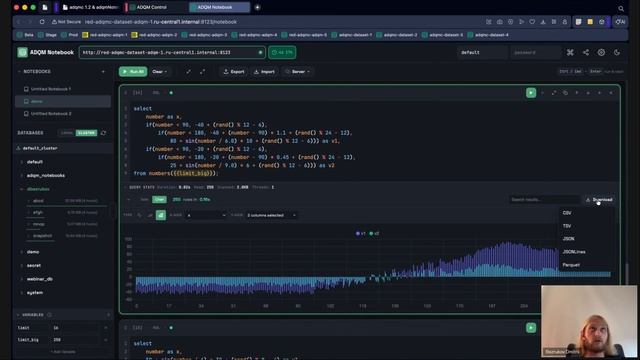Click the expand-all cells arrows icon in toolbar
Image resolution: width=640 pixels, height=360 pixels.
pos(202,71)
